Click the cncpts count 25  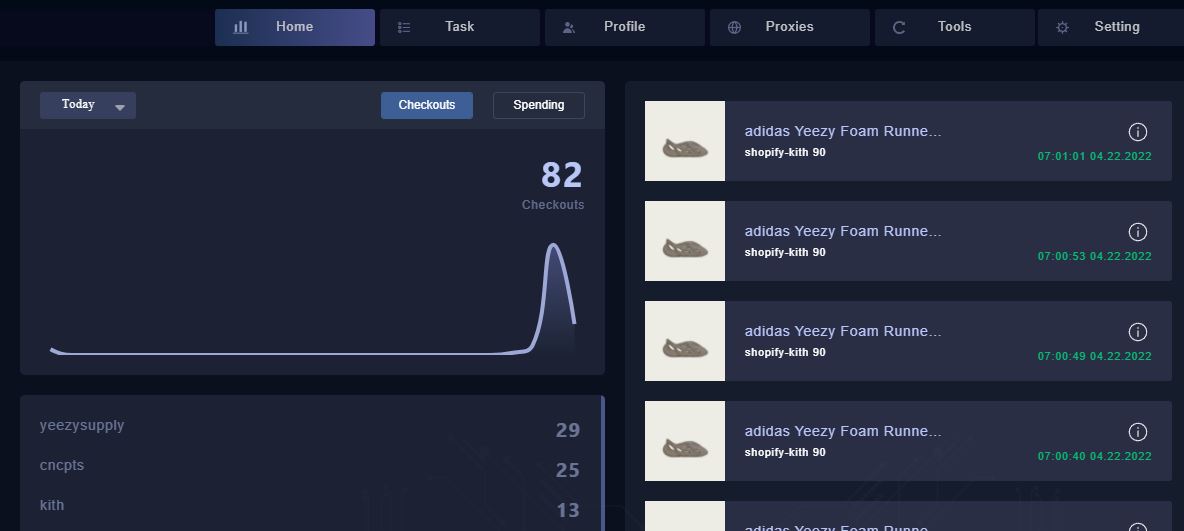[568, 471]
